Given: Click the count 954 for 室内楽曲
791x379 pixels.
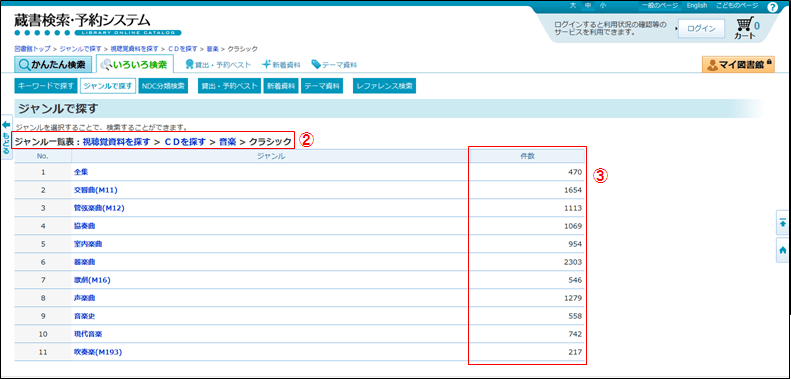Looking at the screenshot, I should [576, 244].
